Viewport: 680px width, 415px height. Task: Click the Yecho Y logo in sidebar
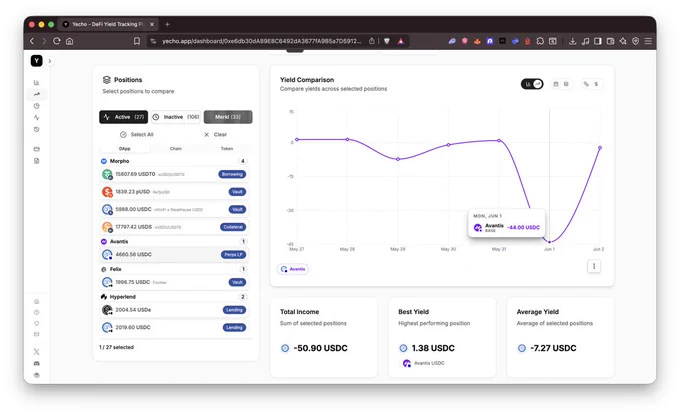click(36, 61)
